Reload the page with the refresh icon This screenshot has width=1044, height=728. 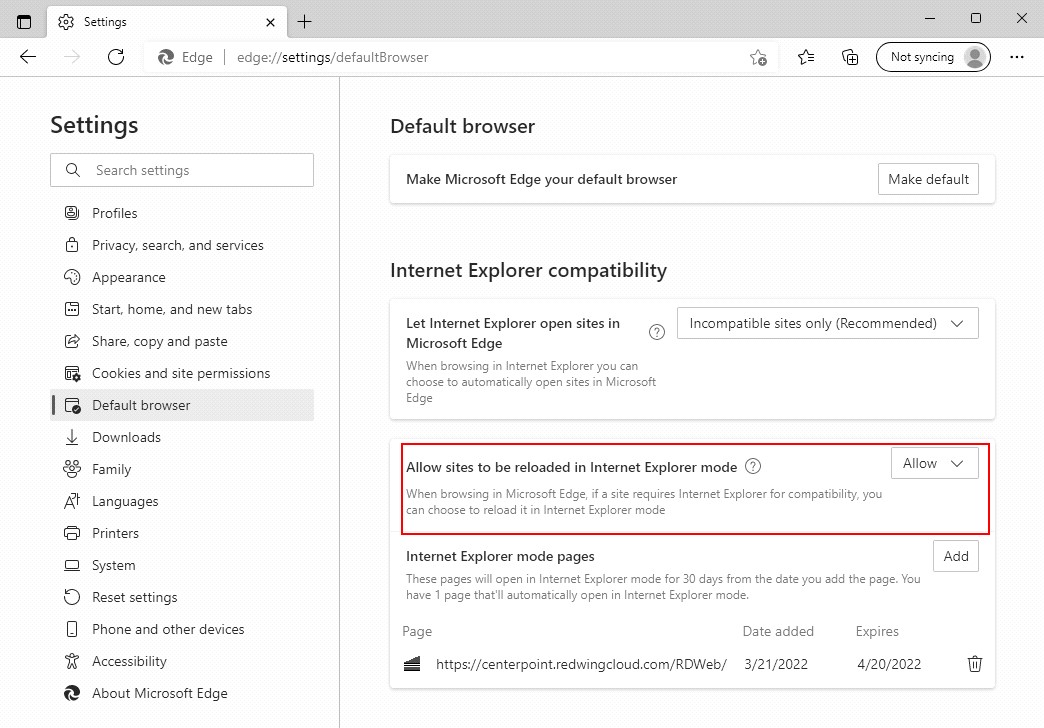[116, 57]
